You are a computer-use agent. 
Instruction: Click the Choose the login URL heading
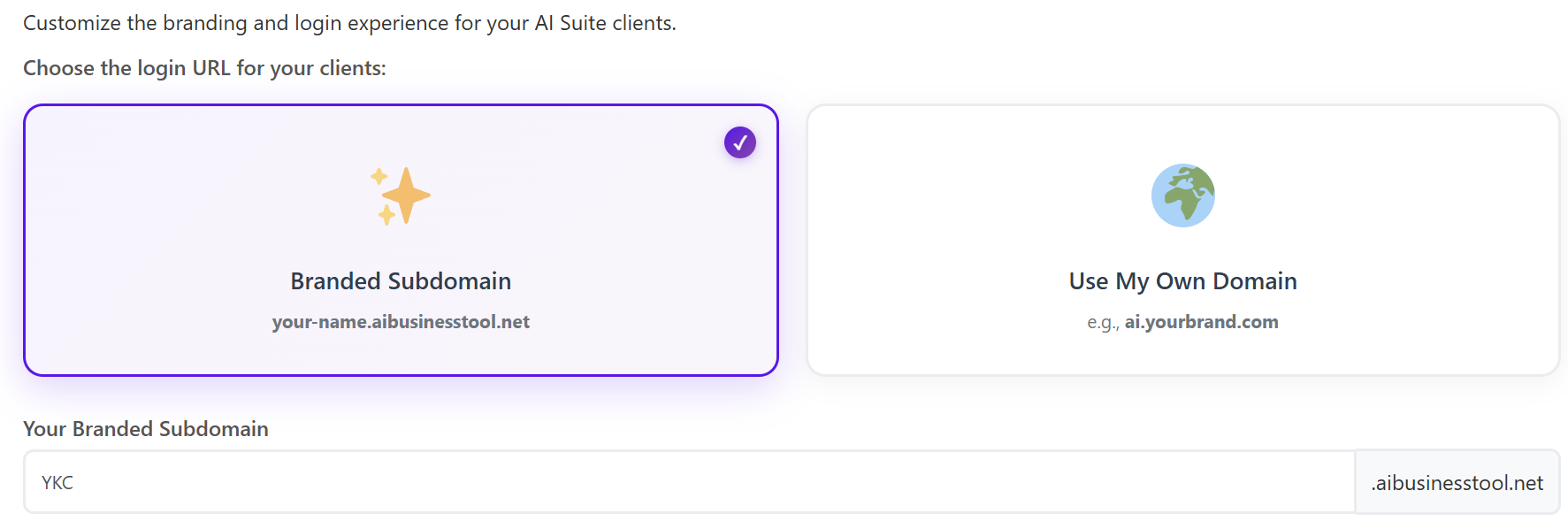[x=204, y=68]
